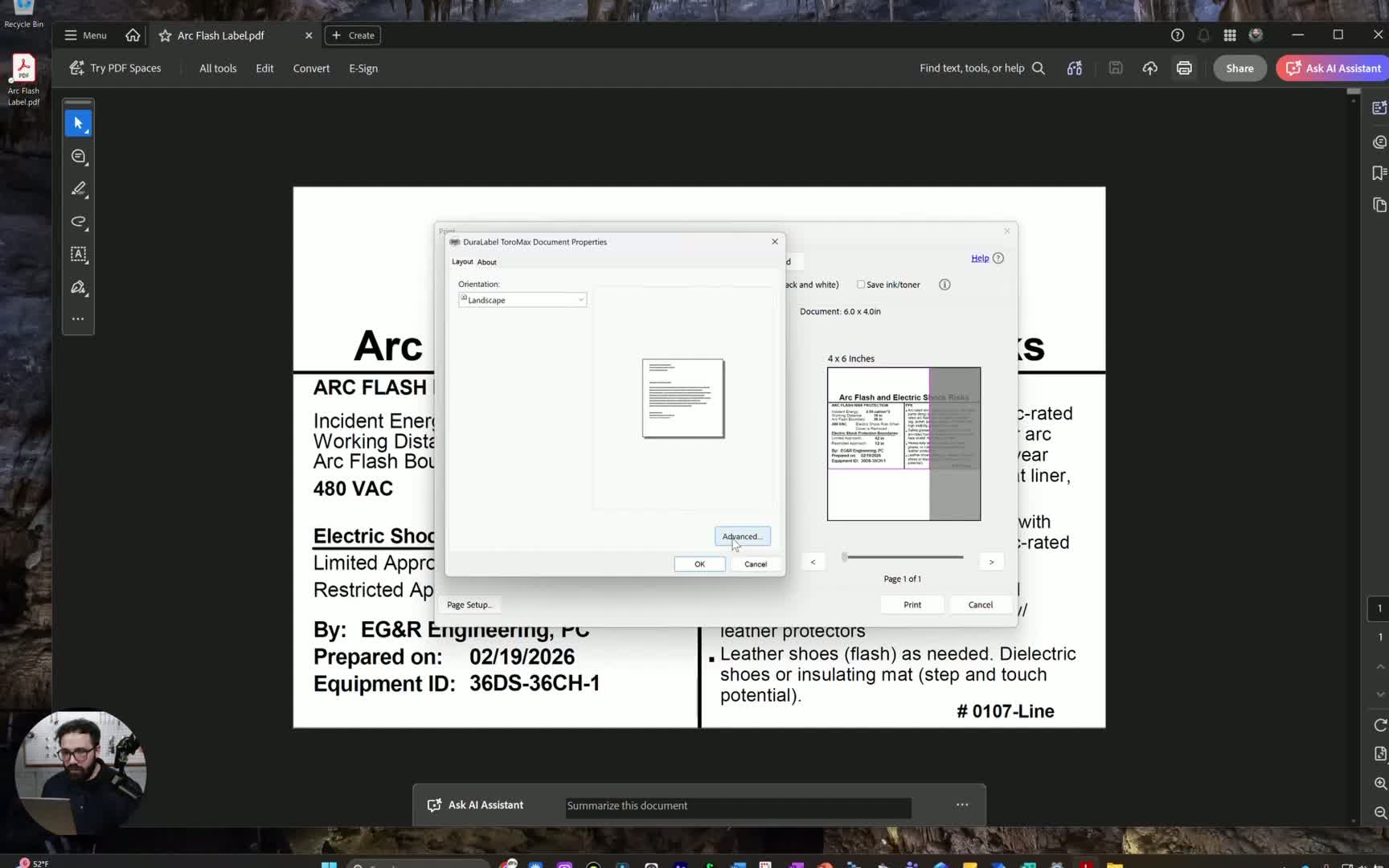Open the user profile avatar
Image resolution: width=1389 pixels, height=868 pixels.
tap(1256, 35)
